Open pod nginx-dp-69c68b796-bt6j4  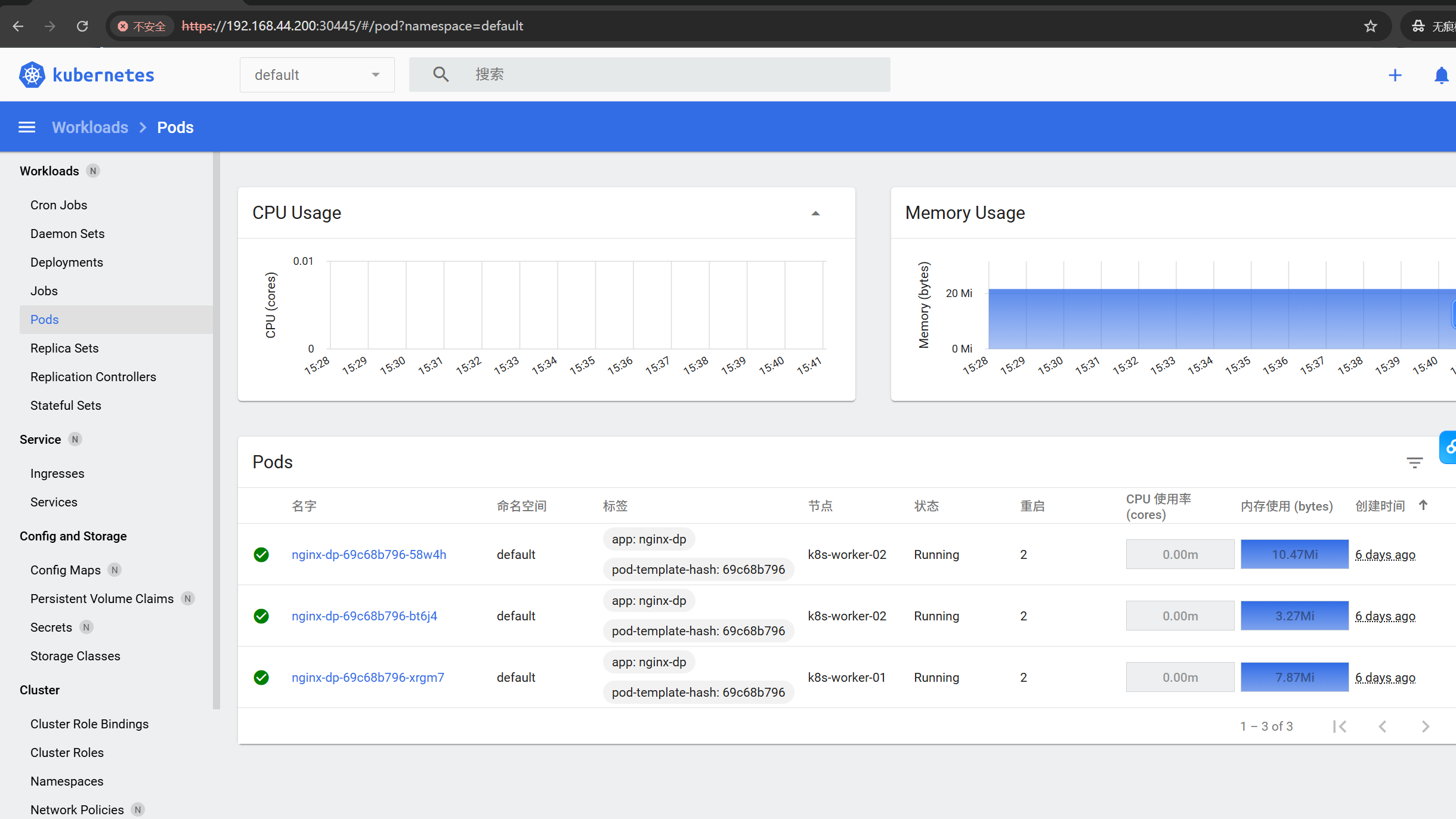click(x=364, y=616)
